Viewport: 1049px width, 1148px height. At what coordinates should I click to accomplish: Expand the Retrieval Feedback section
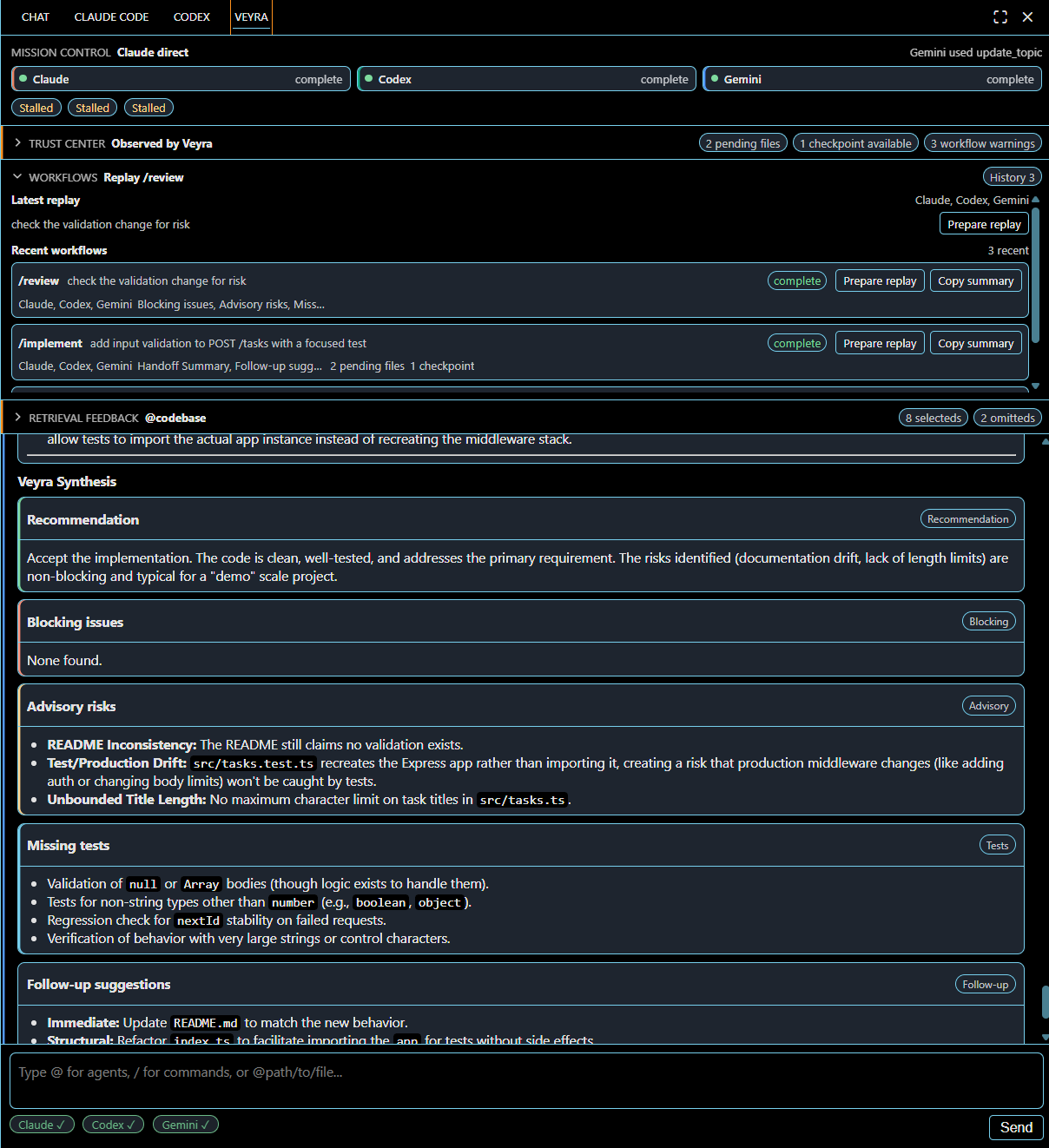click(17, 418)
